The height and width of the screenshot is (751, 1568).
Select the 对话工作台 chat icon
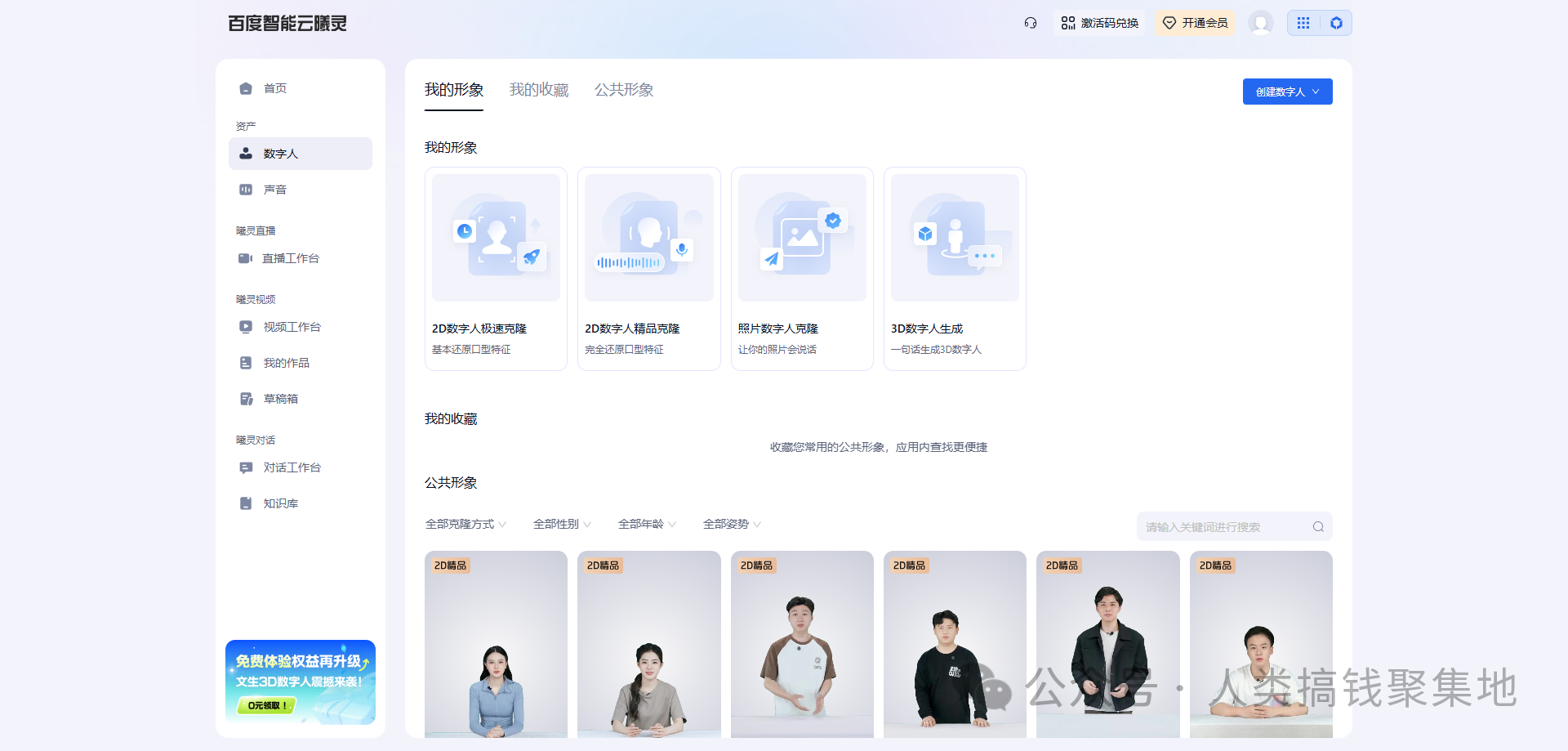[246, 467]
